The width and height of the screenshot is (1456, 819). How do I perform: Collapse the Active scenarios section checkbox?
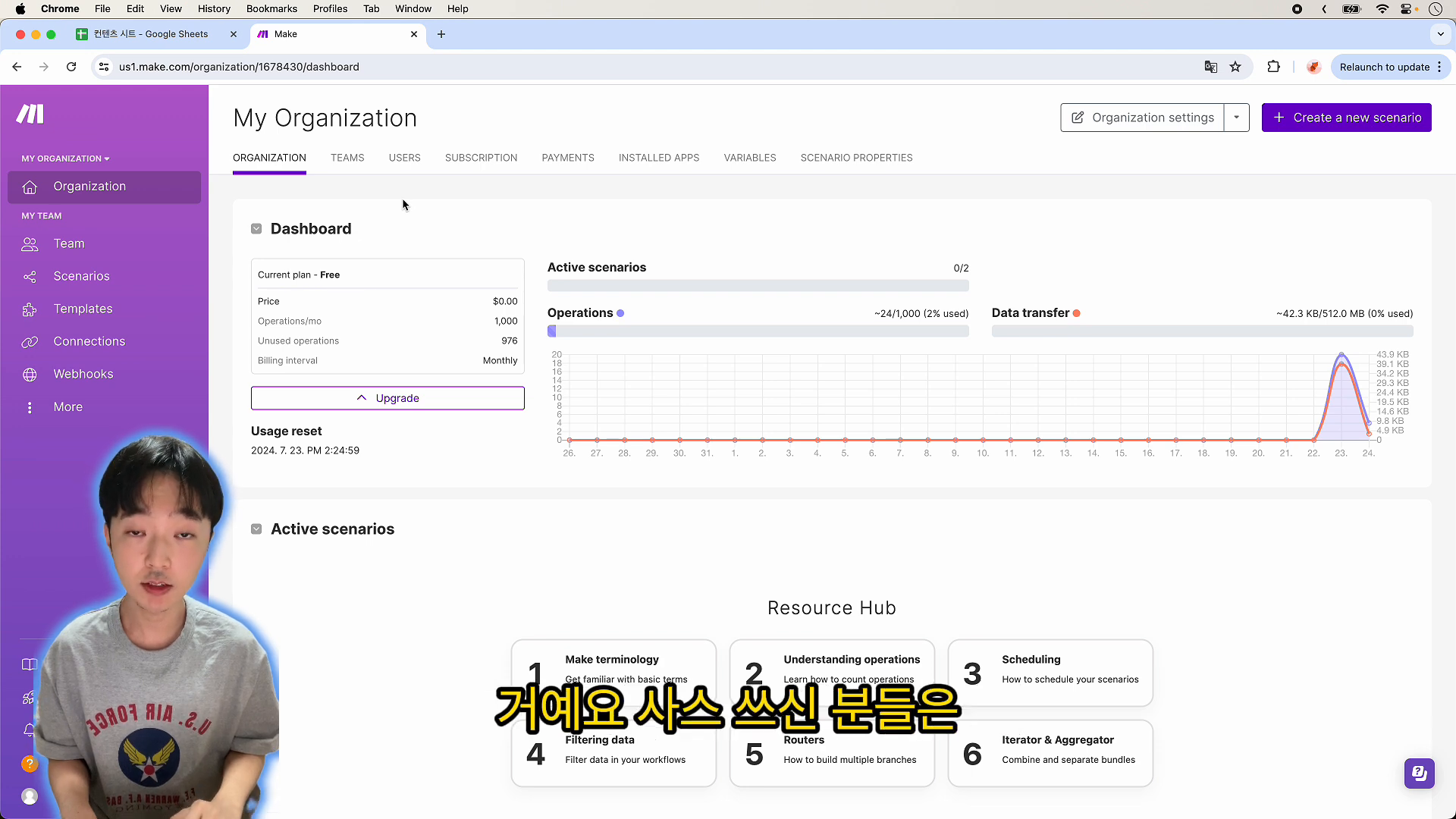pyautogui.click(x=256, y=529)
